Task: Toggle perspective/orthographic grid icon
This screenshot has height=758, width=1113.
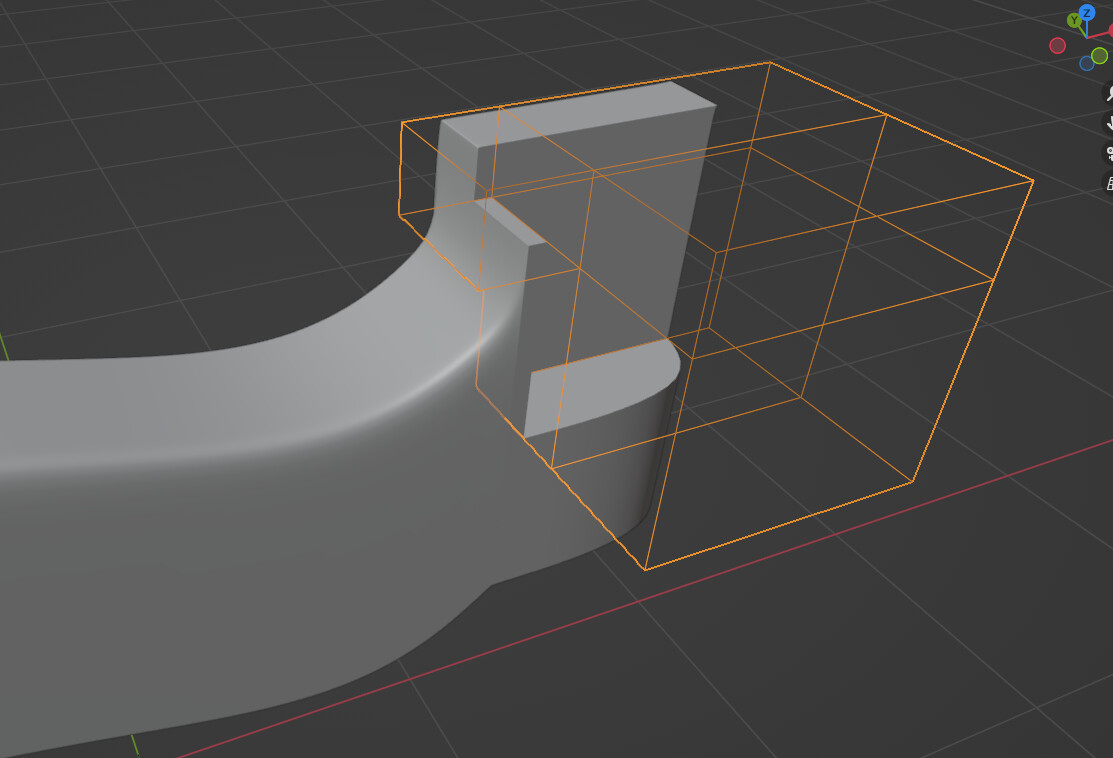Action: (x=1109, y=182)
